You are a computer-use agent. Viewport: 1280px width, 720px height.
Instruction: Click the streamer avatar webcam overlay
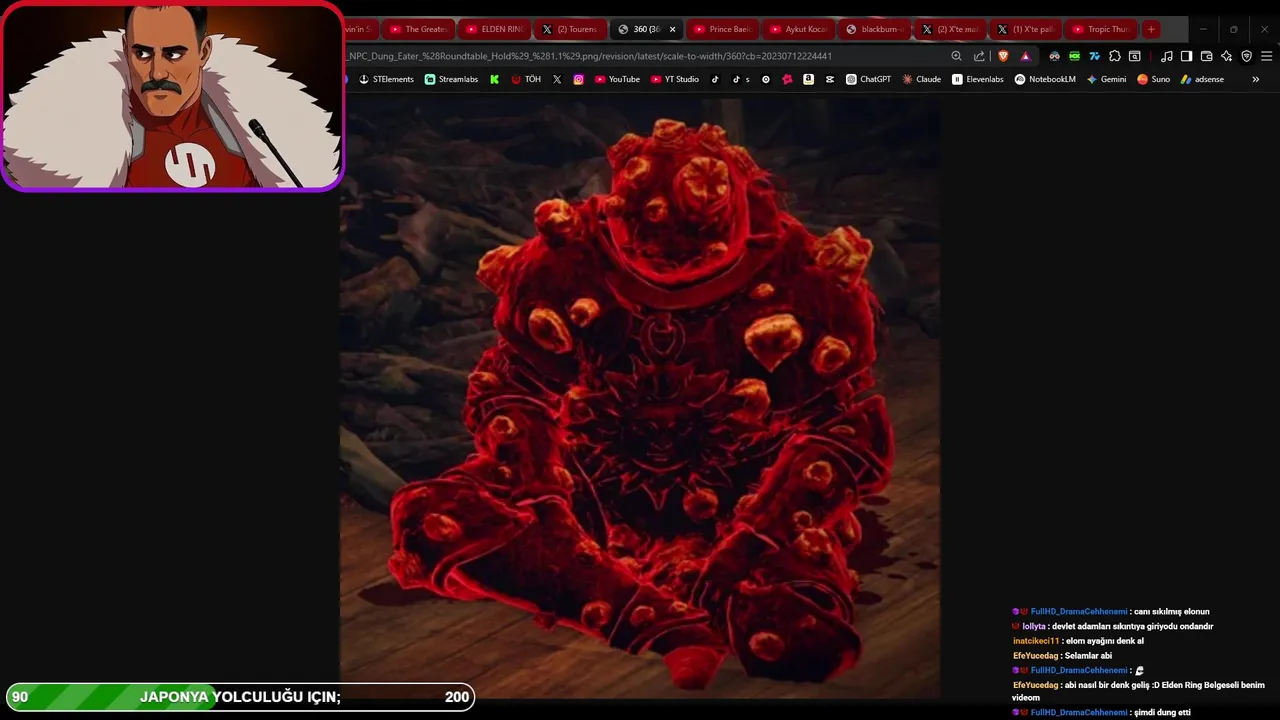[172, 96]
